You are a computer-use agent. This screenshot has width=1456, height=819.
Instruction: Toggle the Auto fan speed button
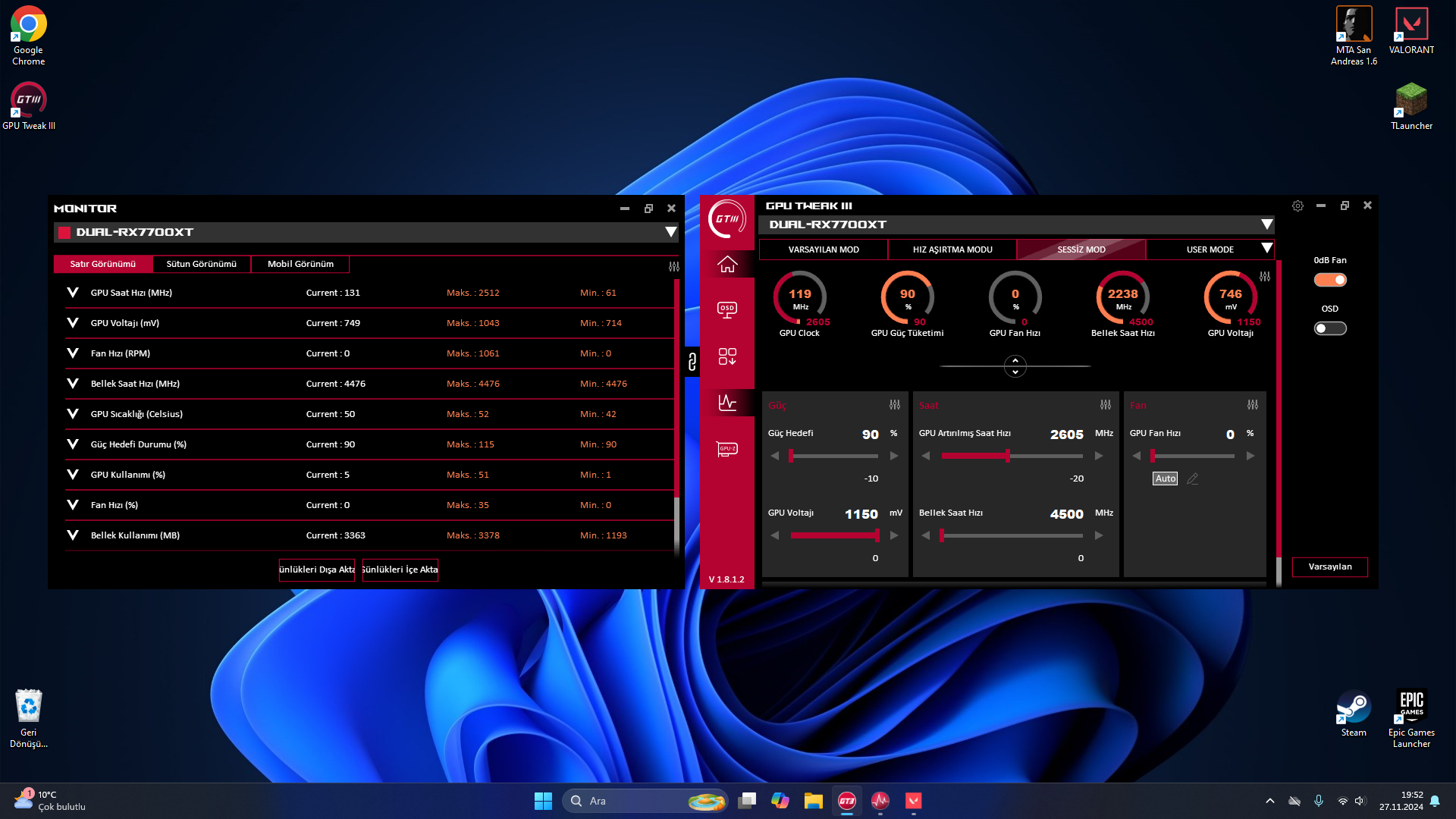1165,479
